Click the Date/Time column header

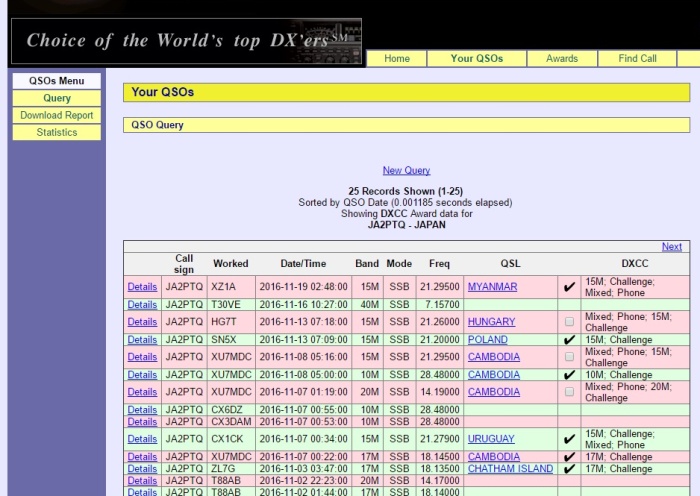303,263
